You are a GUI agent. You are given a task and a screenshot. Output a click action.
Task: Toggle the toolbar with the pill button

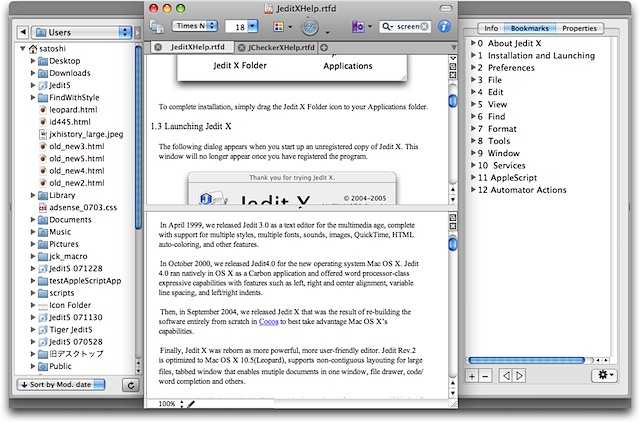(x=446, y=8)
